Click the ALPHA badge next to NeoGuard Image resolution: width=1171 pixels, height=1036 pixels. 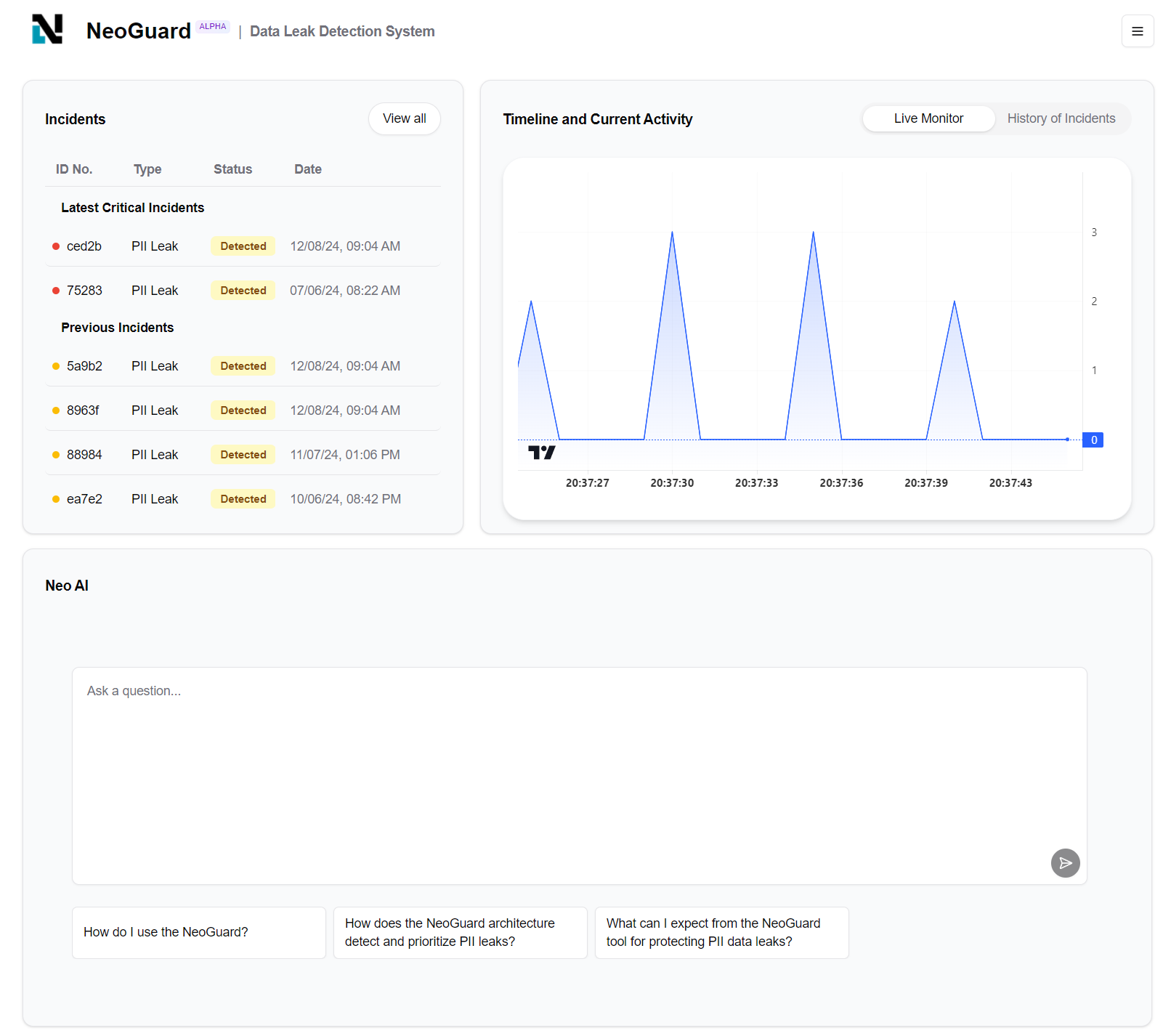[213, 26]
